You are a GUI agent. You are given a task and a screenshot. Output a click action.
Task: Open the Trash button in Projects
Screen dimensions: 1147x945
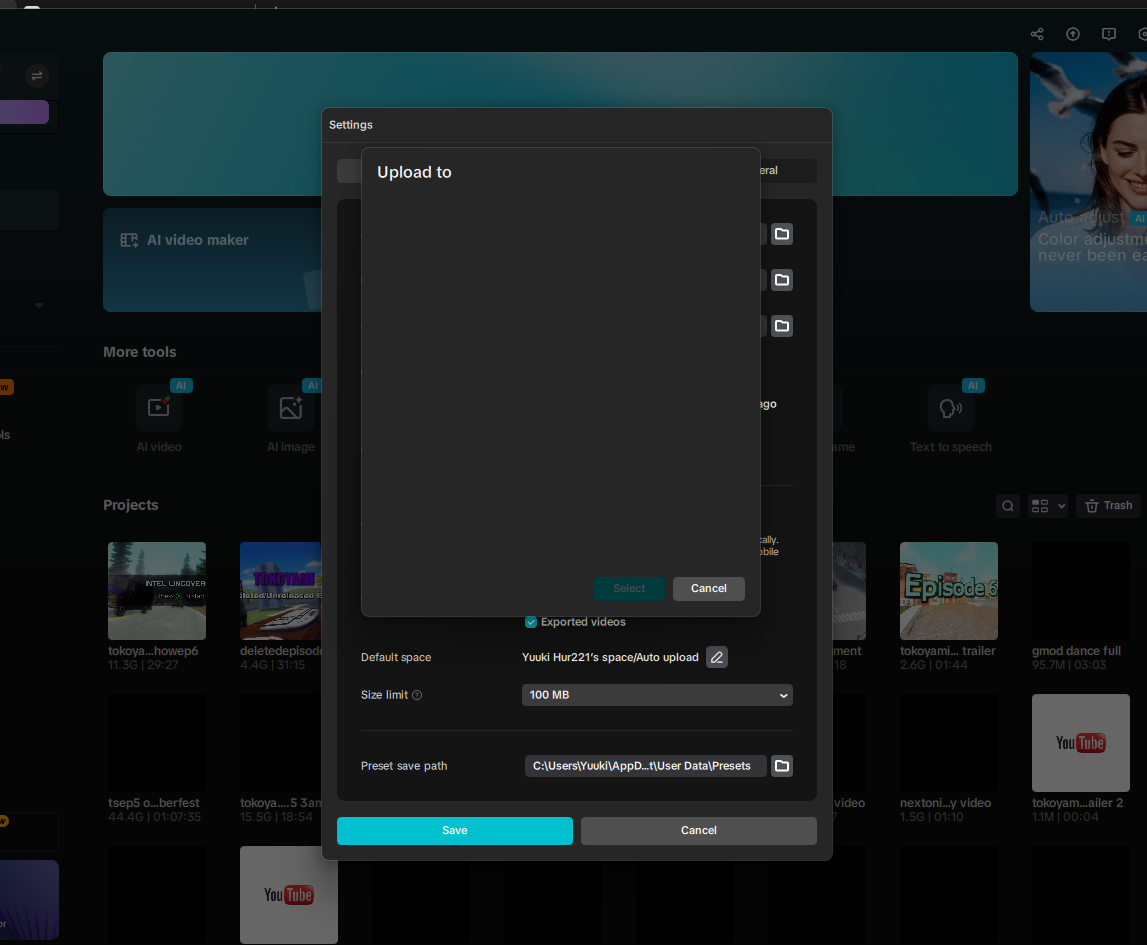(1108, 506)
